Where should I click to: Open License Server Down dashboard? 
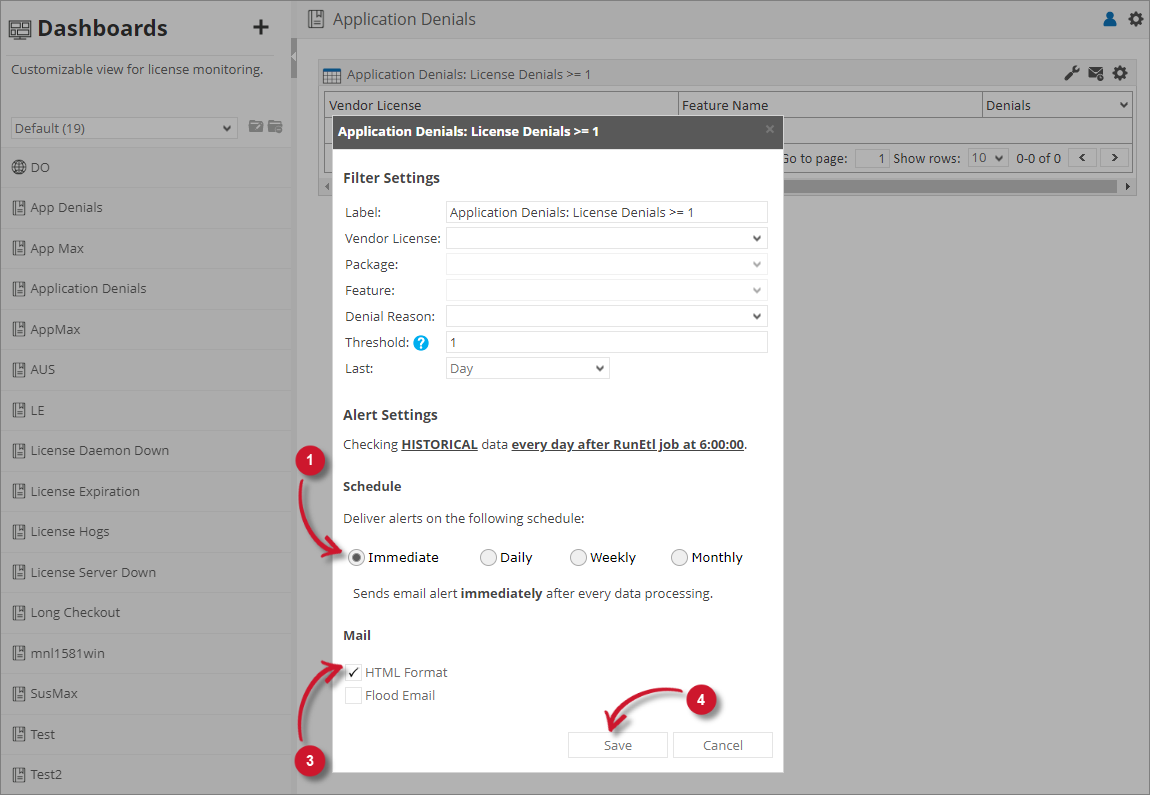[146, 573]
